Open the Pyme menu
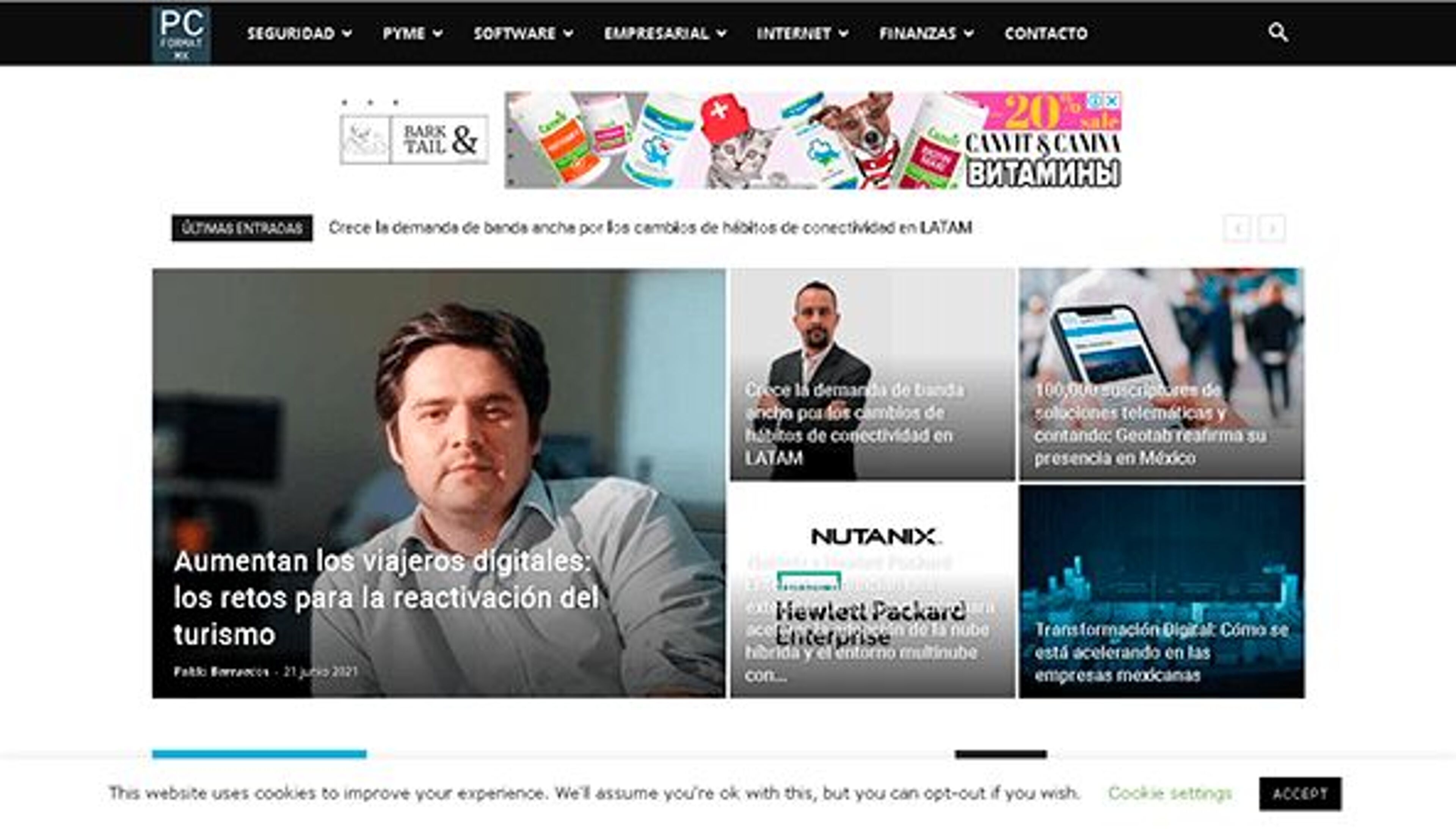Image resolution: width=1456 pixels, height=829 pixels. [x=413, y=34]
